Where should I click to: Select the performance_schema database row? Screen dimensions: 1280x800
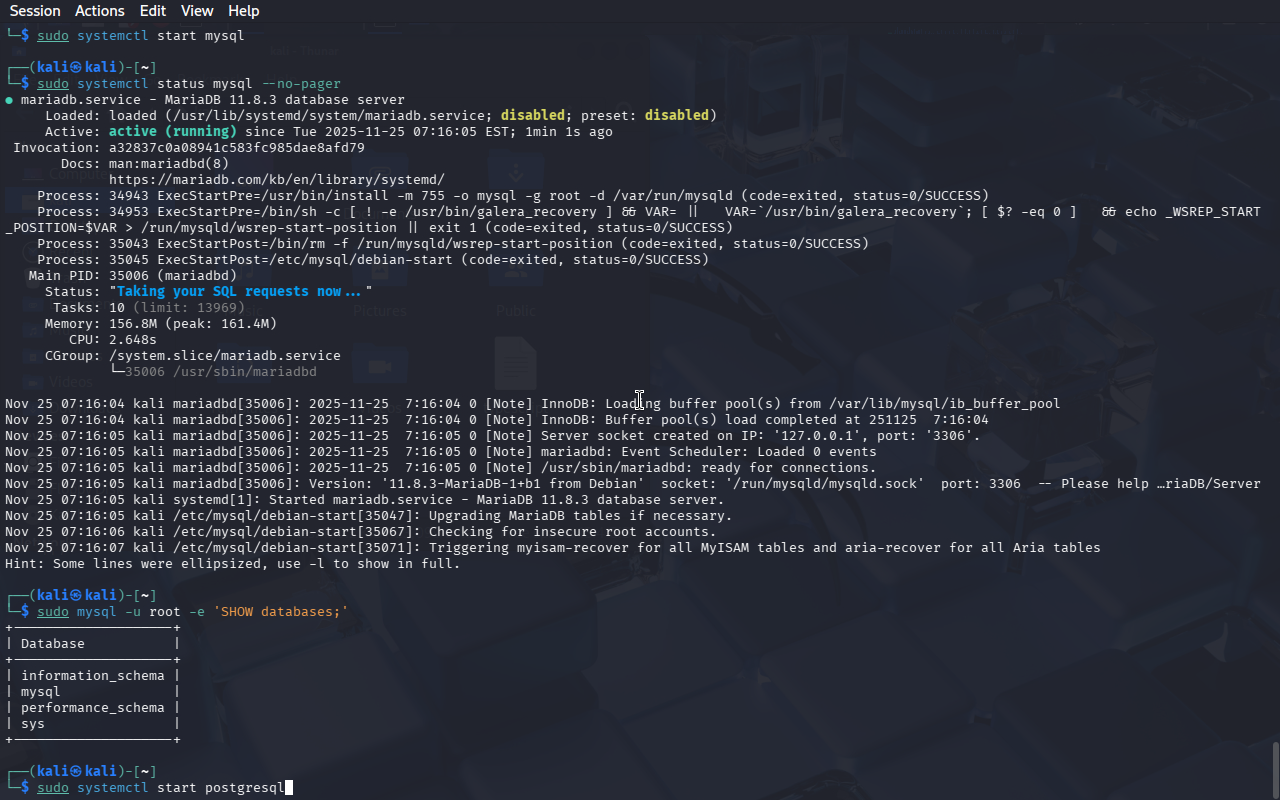92,708
